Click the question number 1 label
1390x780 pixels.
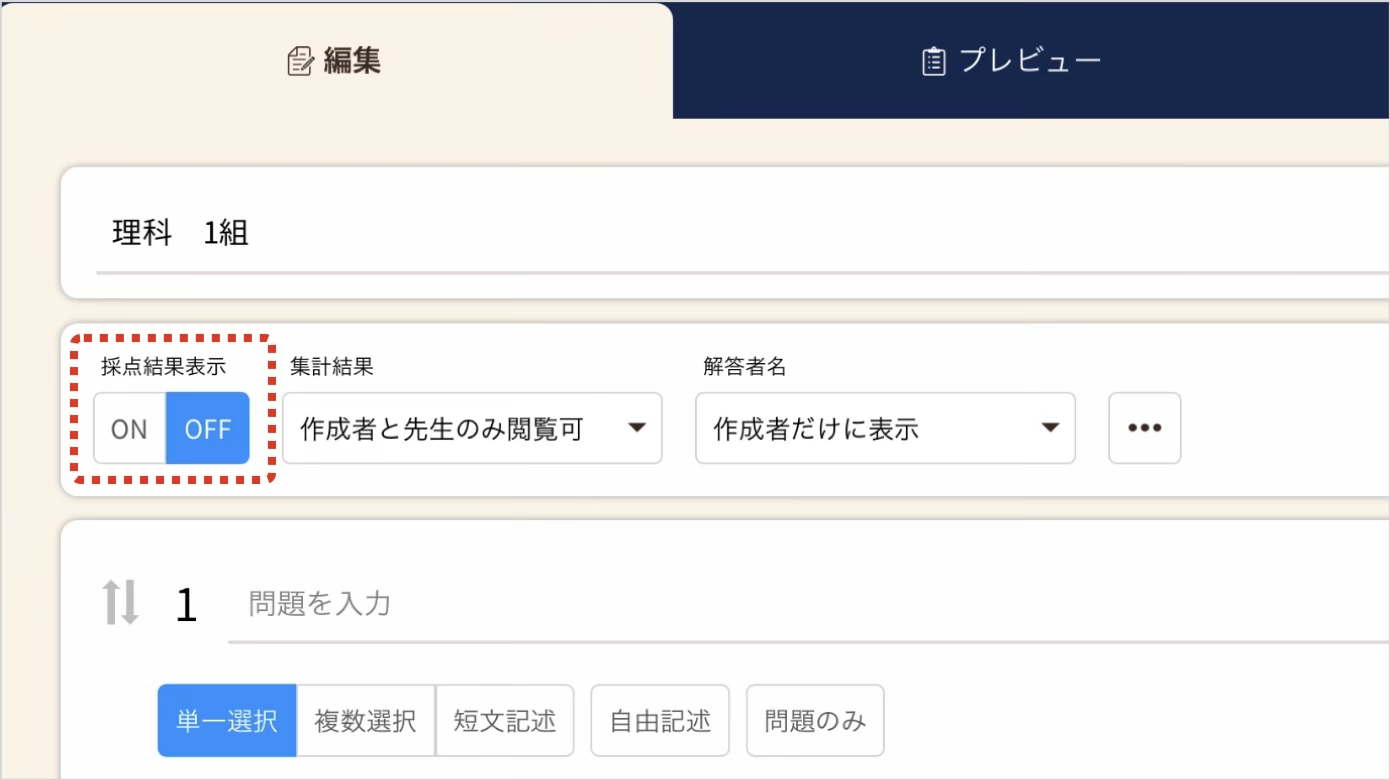click(x=186, y=606)
